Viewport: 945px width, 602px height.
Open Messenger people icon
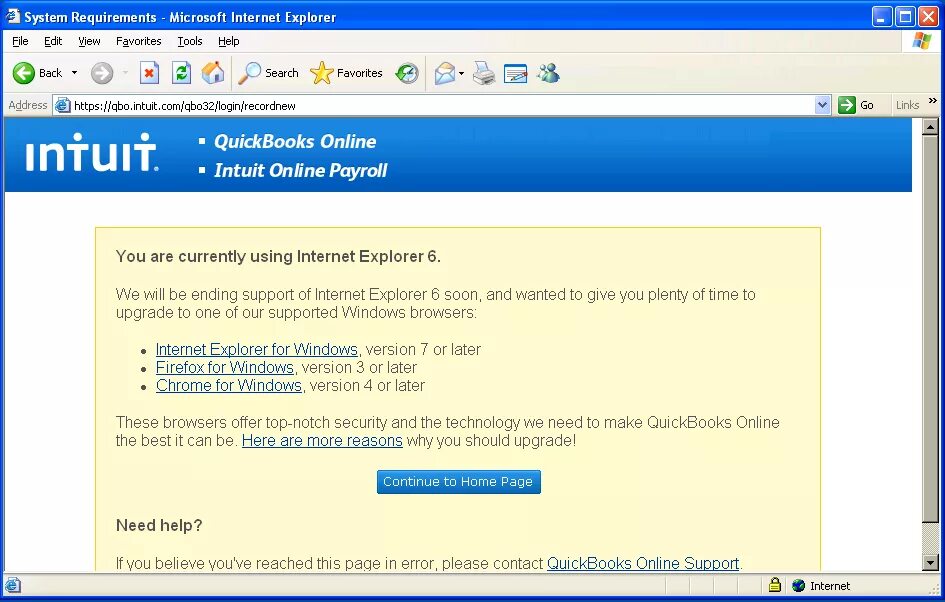click(x=548, y=73)
